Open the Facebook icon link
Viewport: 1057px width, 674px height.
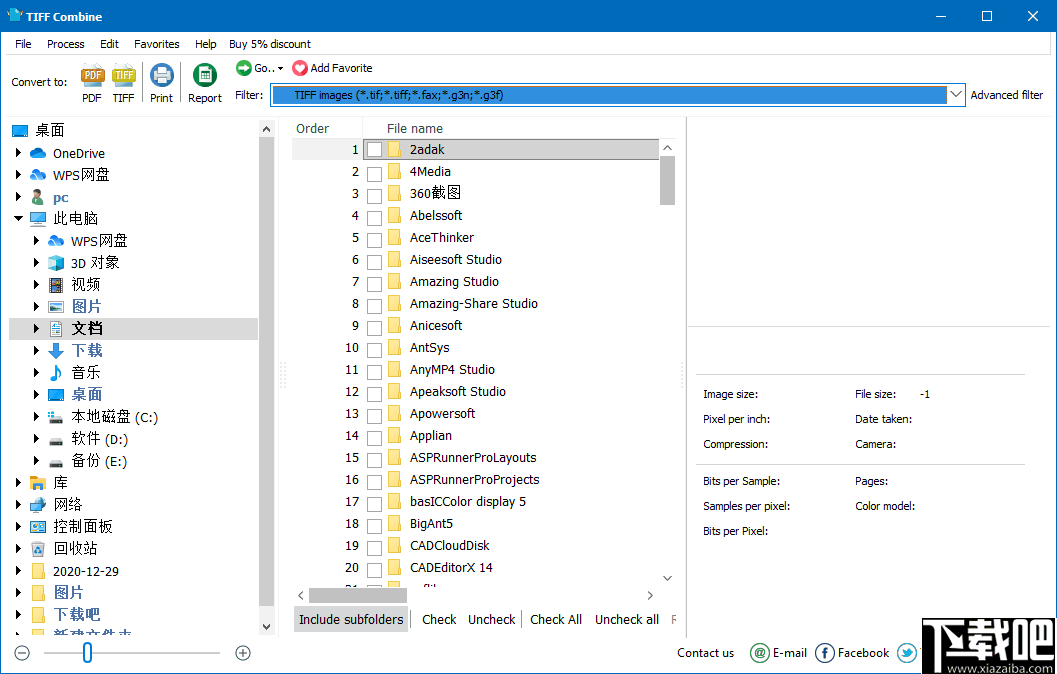[824, 652]
